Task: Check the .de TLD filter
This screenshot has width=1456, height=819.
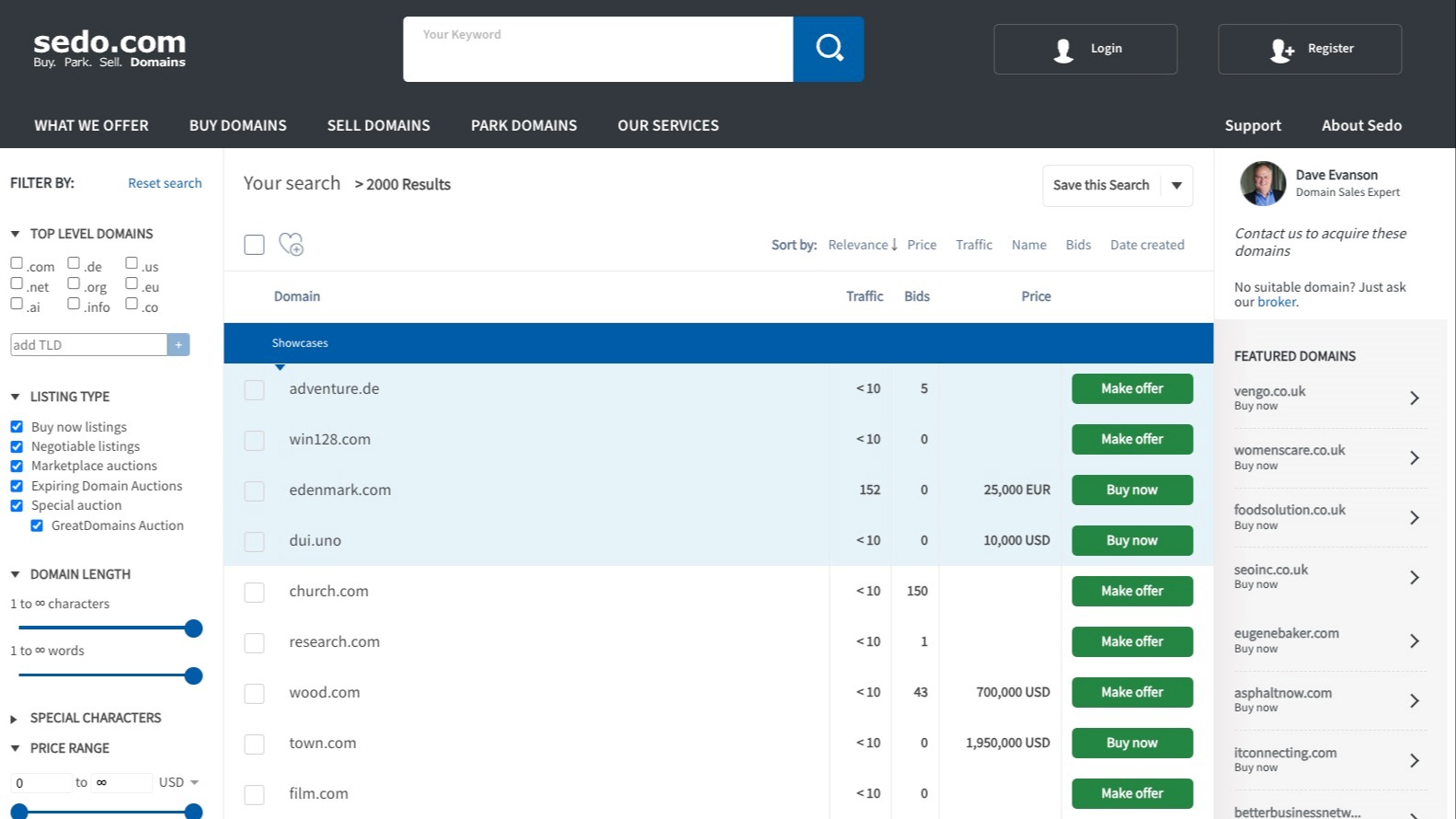Action: coord(74,263)
